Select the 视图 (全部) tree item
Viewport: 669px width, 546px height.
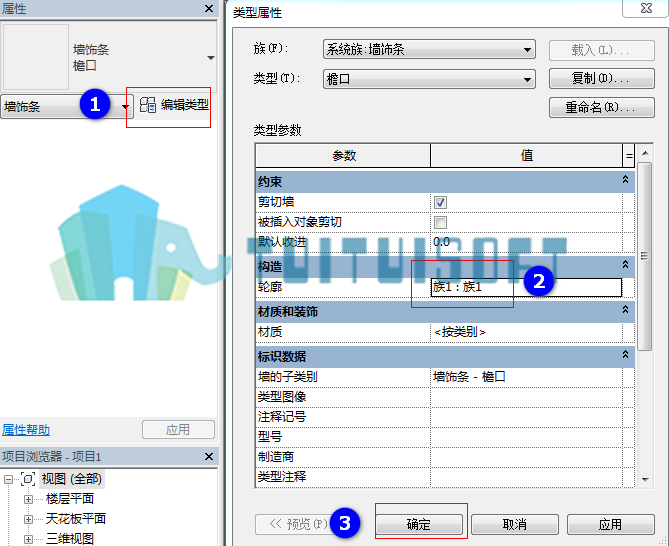tap(72, 479)
